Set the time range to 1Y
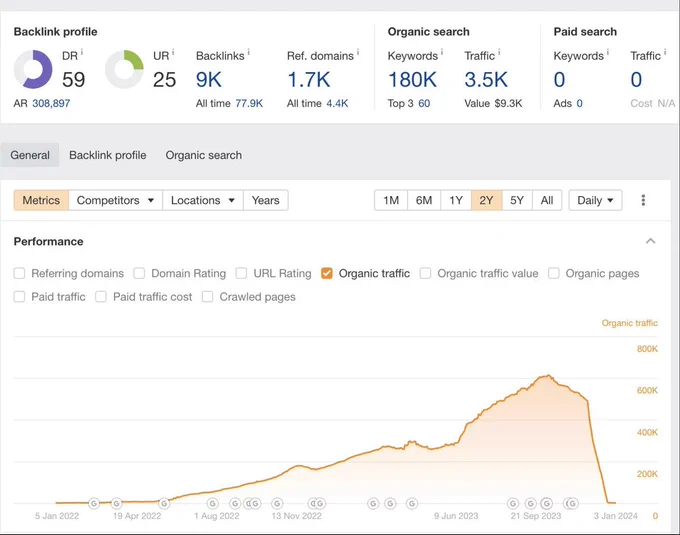 tap(456, 200)
